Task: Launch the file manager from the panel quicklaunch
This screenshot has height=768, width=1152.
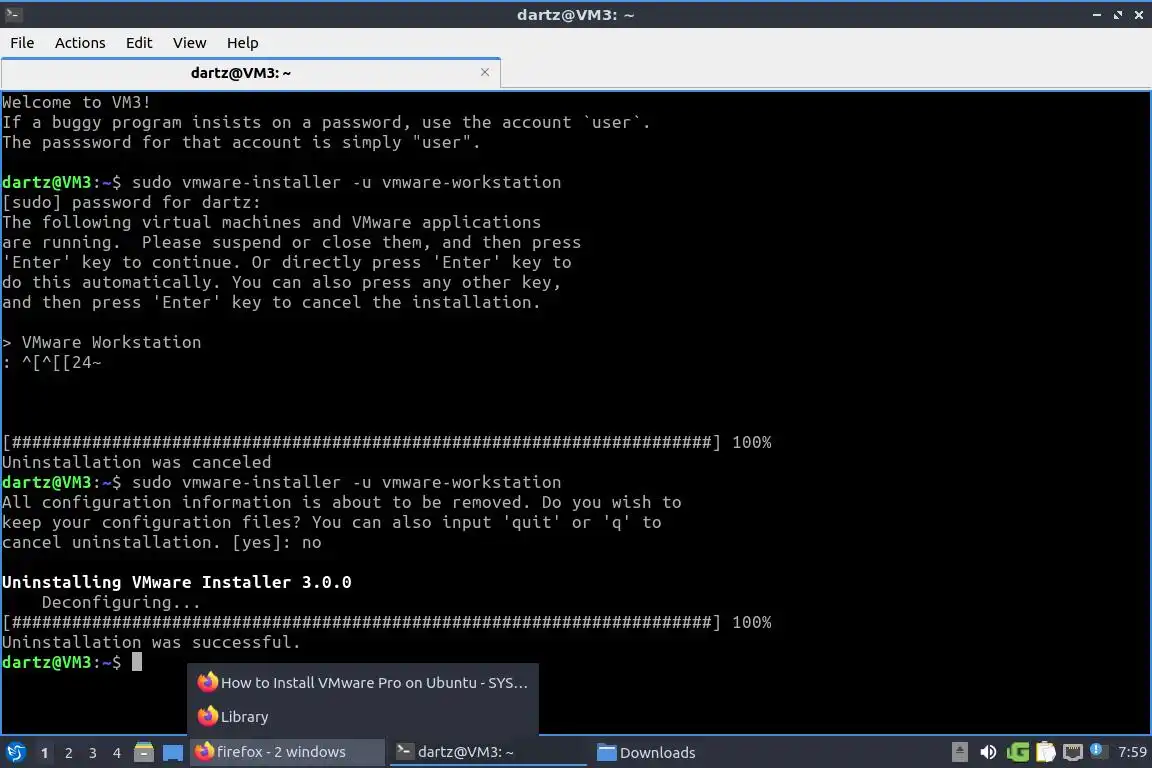Action: click(144, 752)
